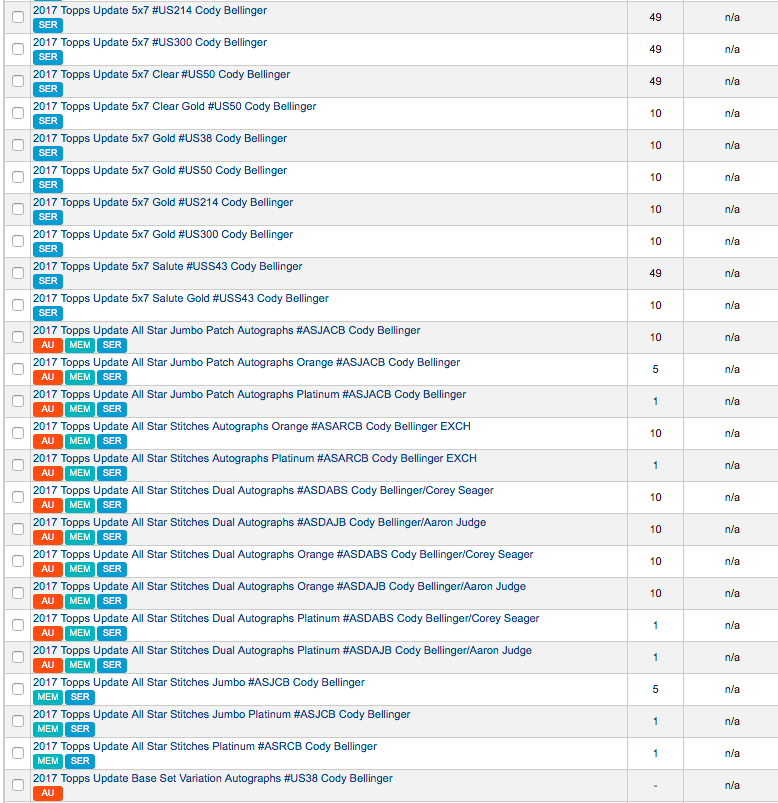The image size is (778, 803).
Task: Click the print run 49 for 5x7 #US214
Action: [x=656, y=17]
